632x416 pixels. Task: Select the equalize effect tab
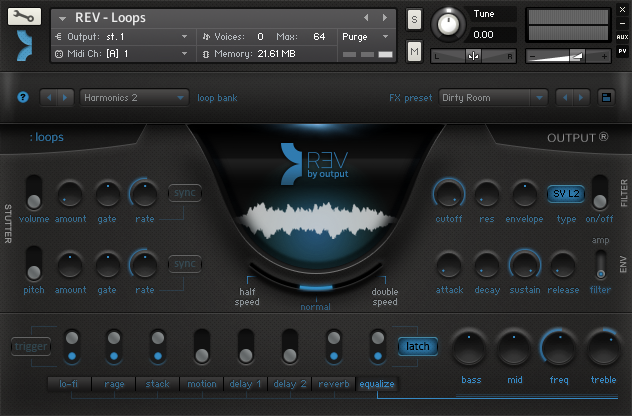pyautogui.click(x=377, y=384)
